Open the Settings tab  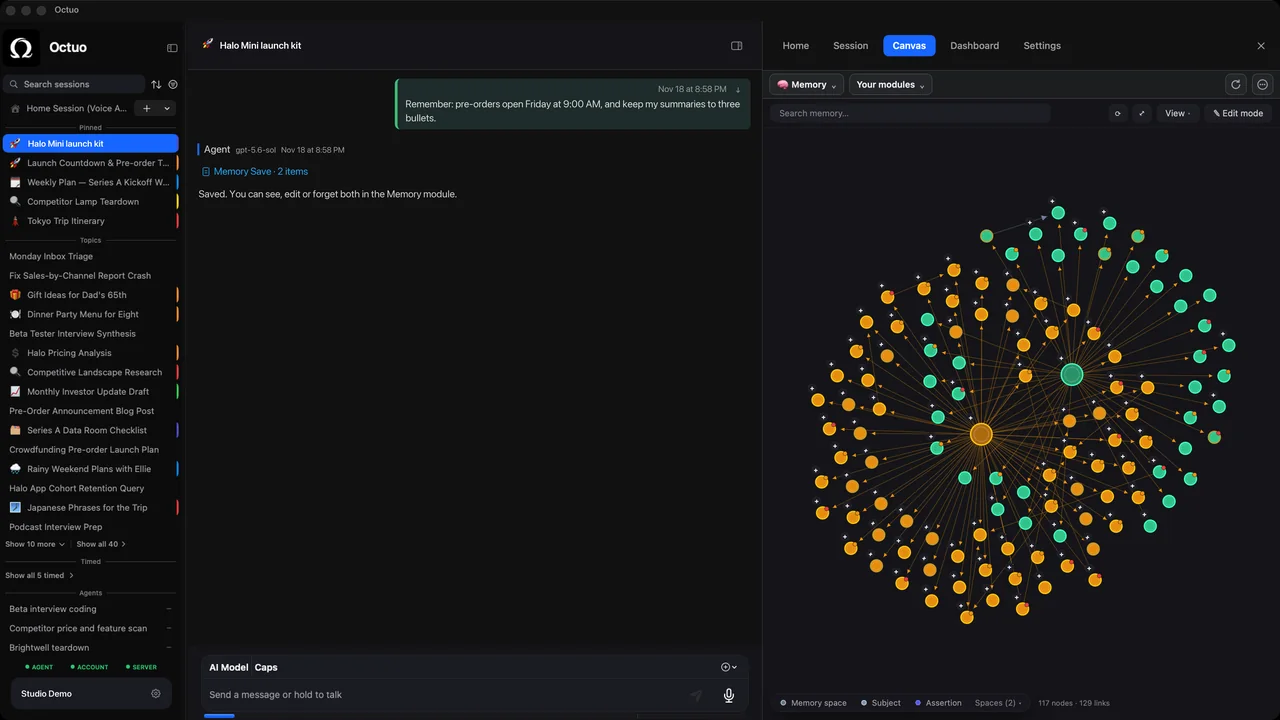(1042, 46)
